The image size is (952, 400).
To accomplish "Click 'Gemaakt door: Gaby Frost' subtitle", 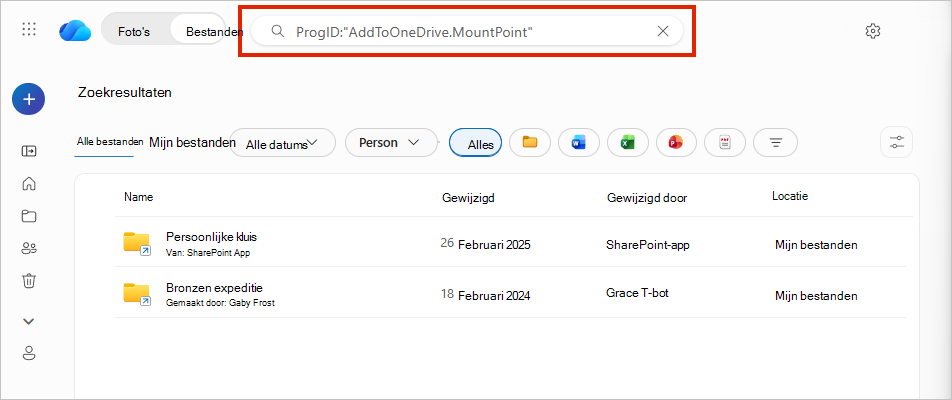I will pyautogui.click(x=220, y=303).
